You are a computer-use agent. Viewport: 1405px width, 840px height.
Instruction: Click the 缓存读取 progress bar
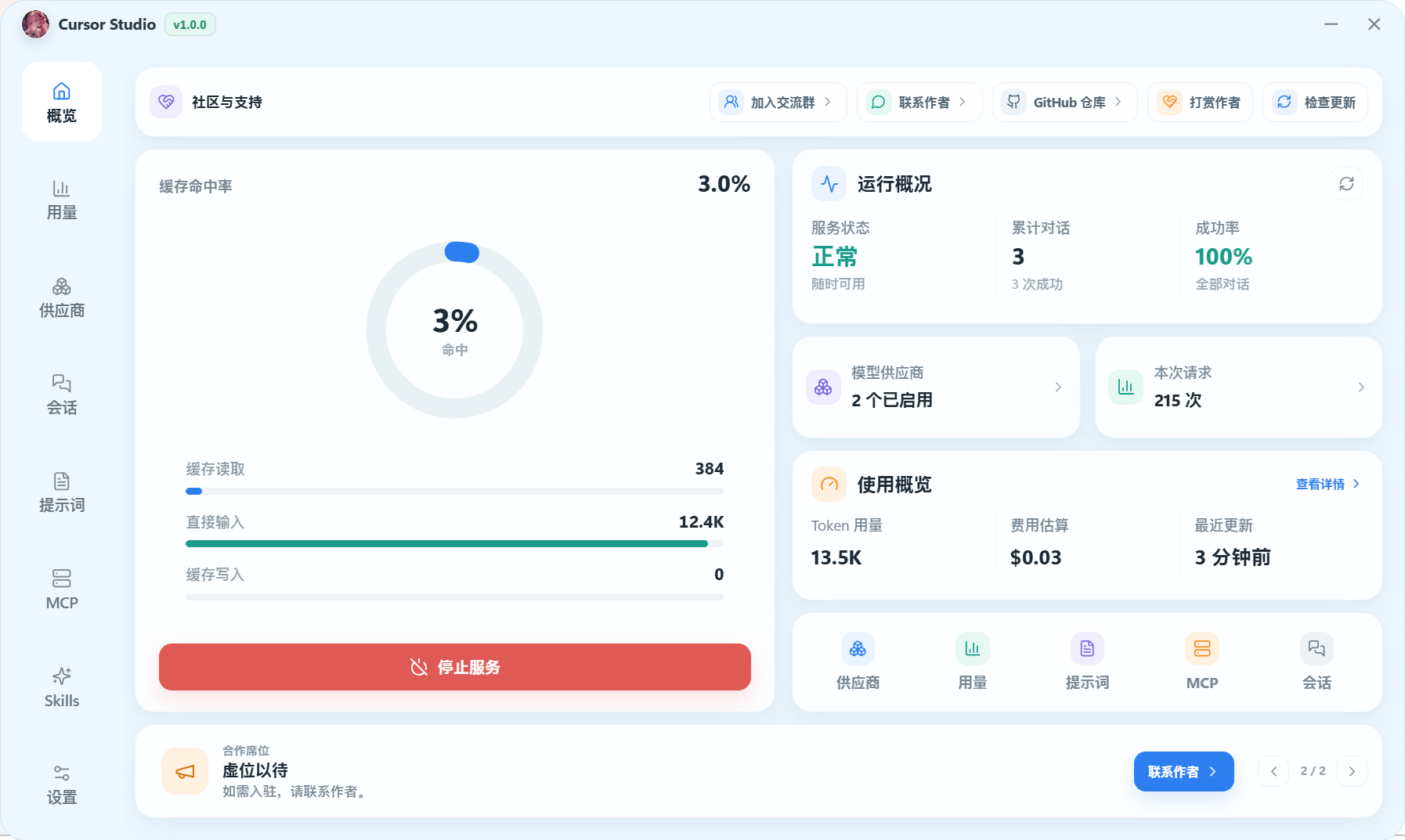coord(455,492)
